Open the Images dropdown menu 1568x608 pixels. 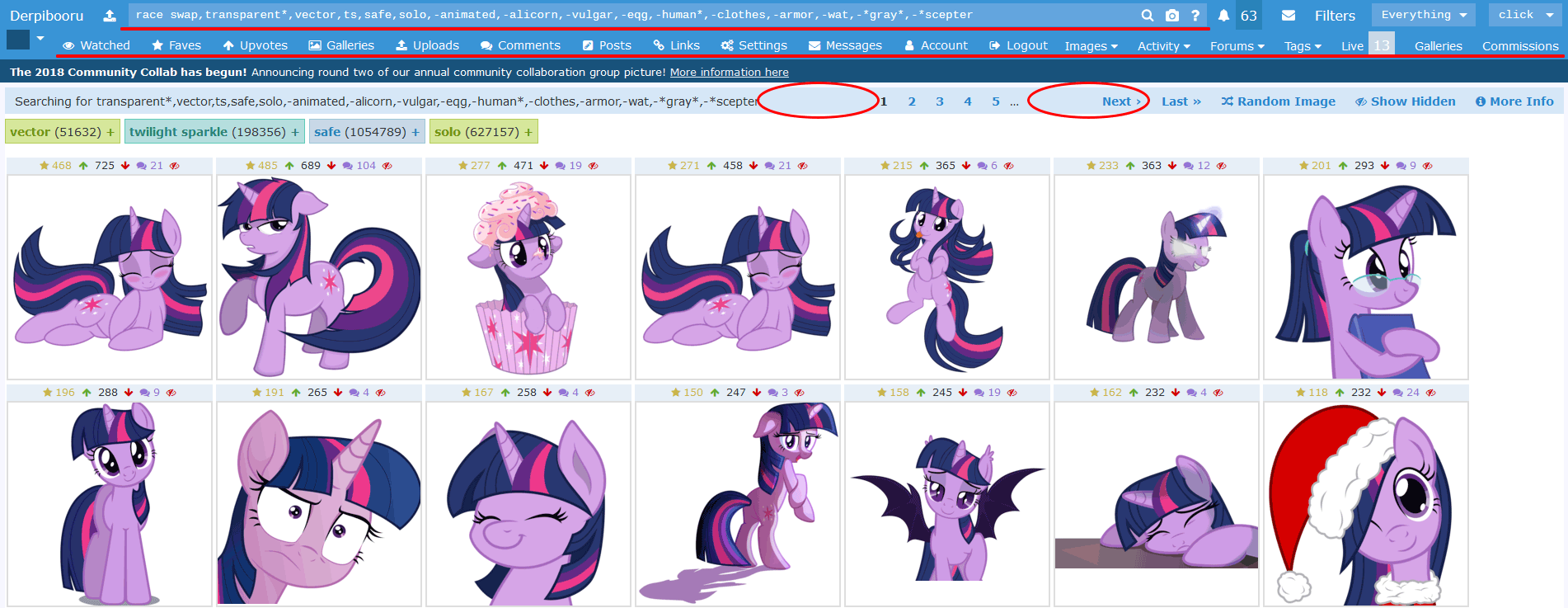(1091, 46)
